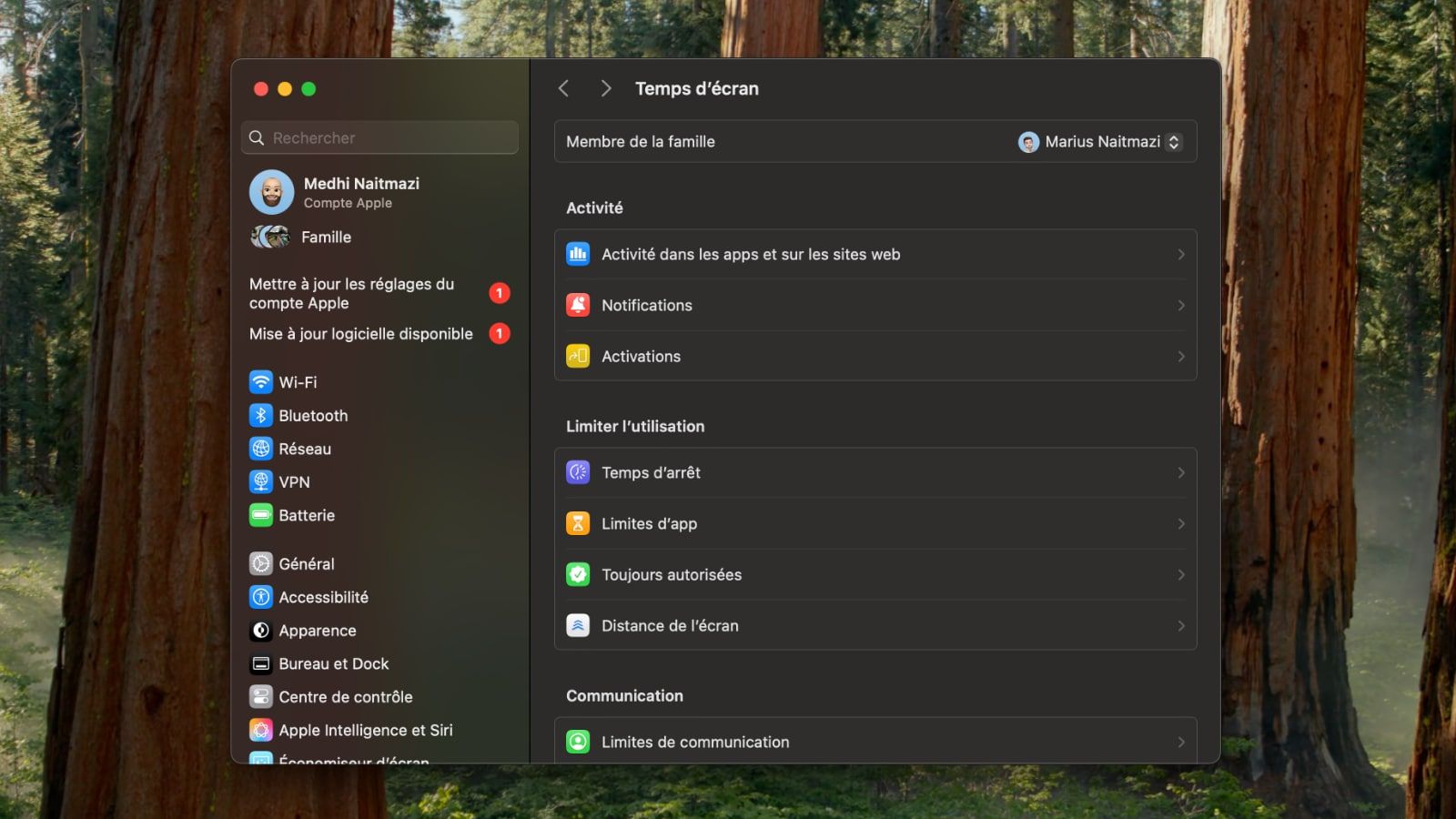Open the Apple Intelligence et Siri icon
This screenshot has width=1456, height=819.
pyautogui.click(x=261, y=730)
